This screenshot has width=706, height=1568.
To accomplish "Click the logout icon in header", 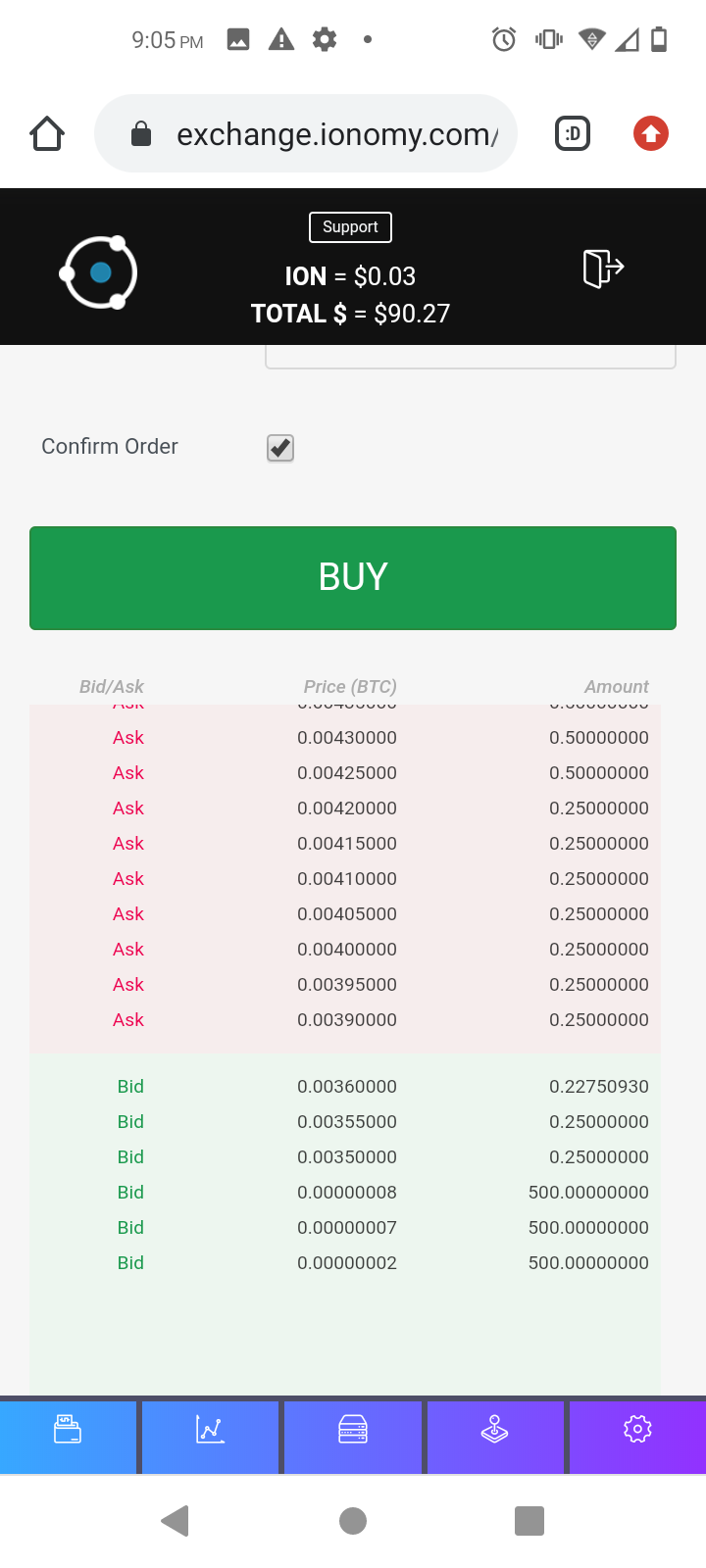I will (603, 268).
